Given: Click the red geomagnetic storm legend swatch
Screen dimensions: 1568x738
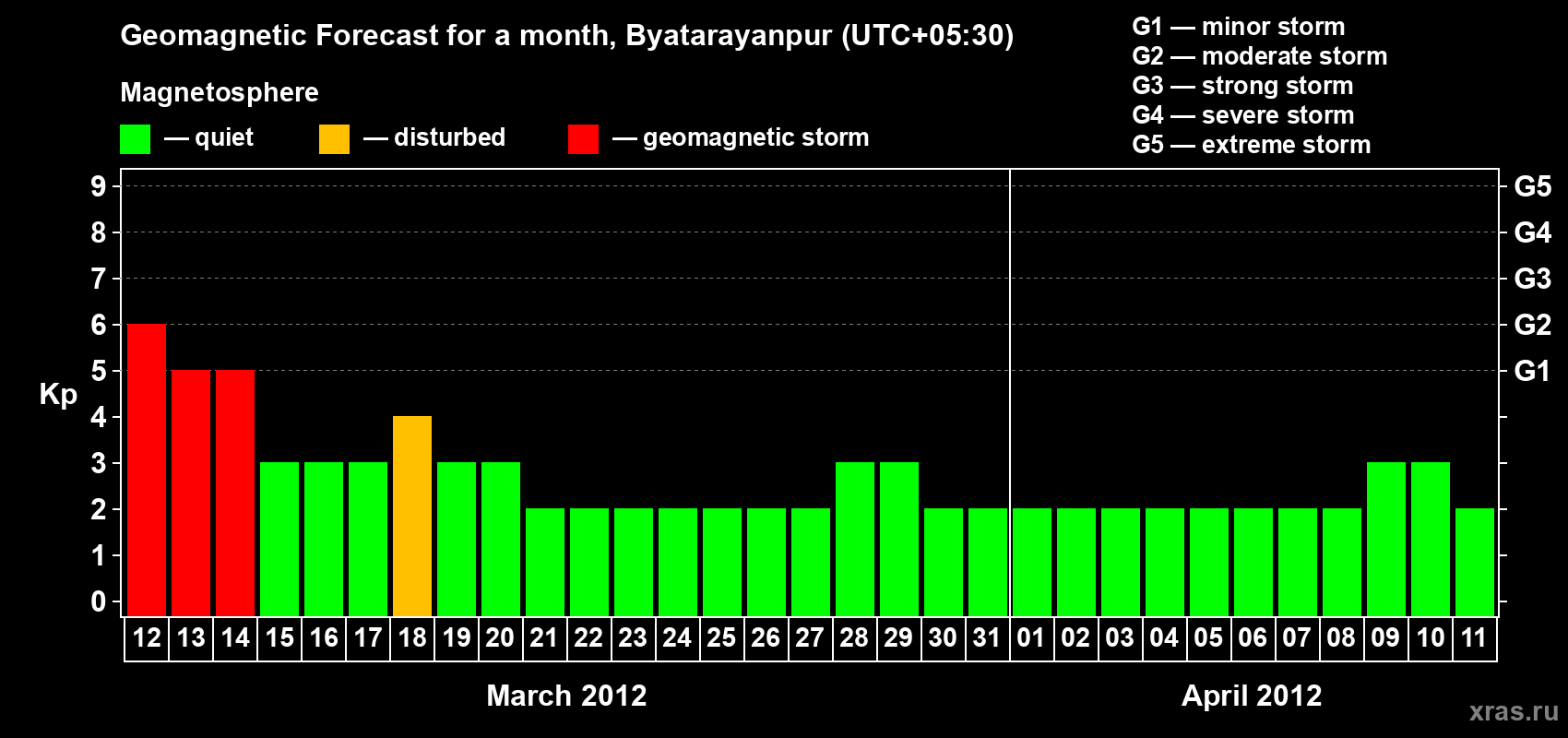Looking at the screenshot, I should point(583,138).
